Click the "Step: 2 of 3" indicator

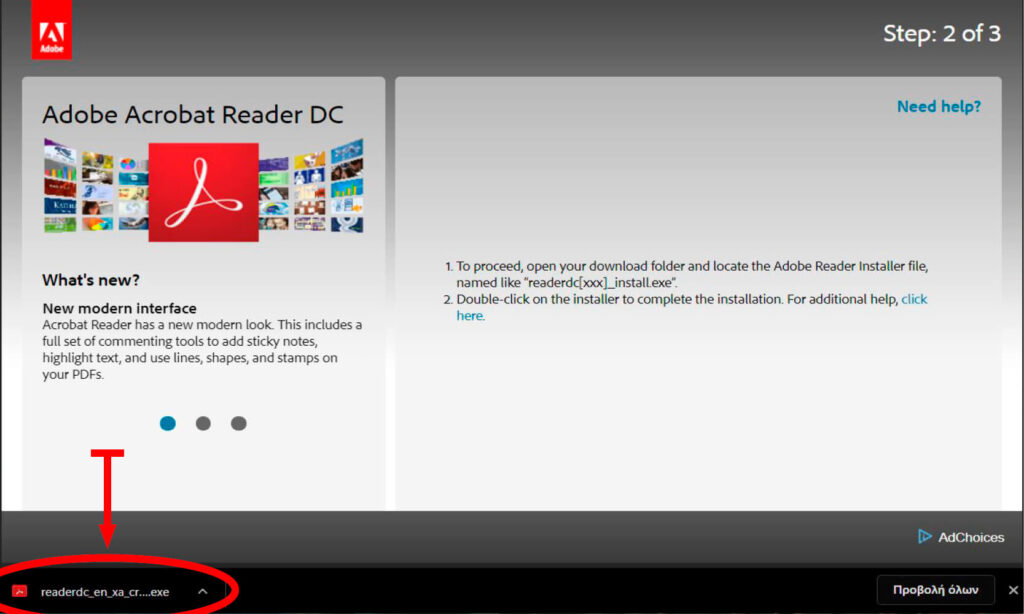(941, 33)
